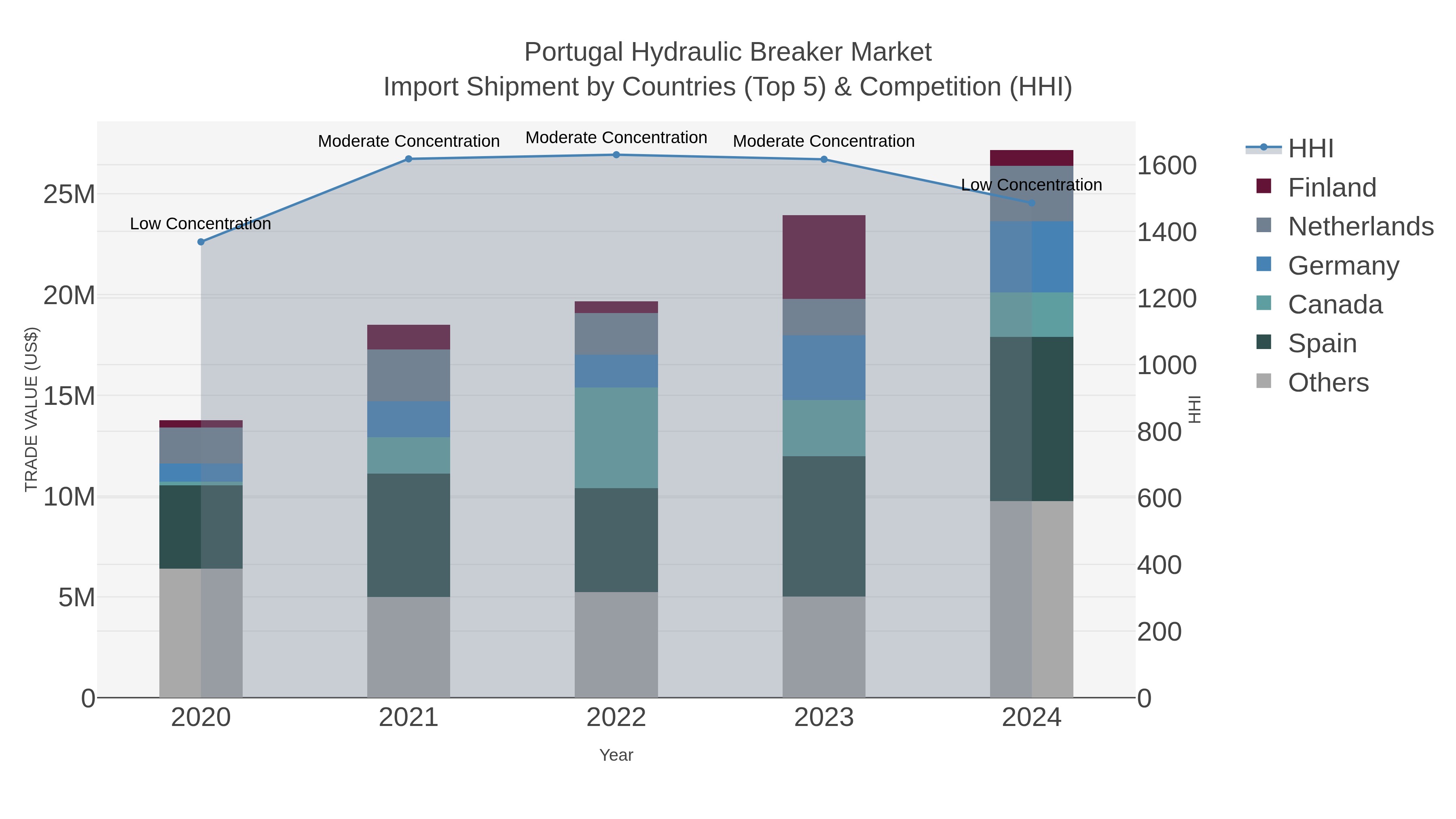Image resolution: width=1456 pixels, height=819 pixels.
Task: Select the 2024 HHI data point
Action: coord(1032,203)
